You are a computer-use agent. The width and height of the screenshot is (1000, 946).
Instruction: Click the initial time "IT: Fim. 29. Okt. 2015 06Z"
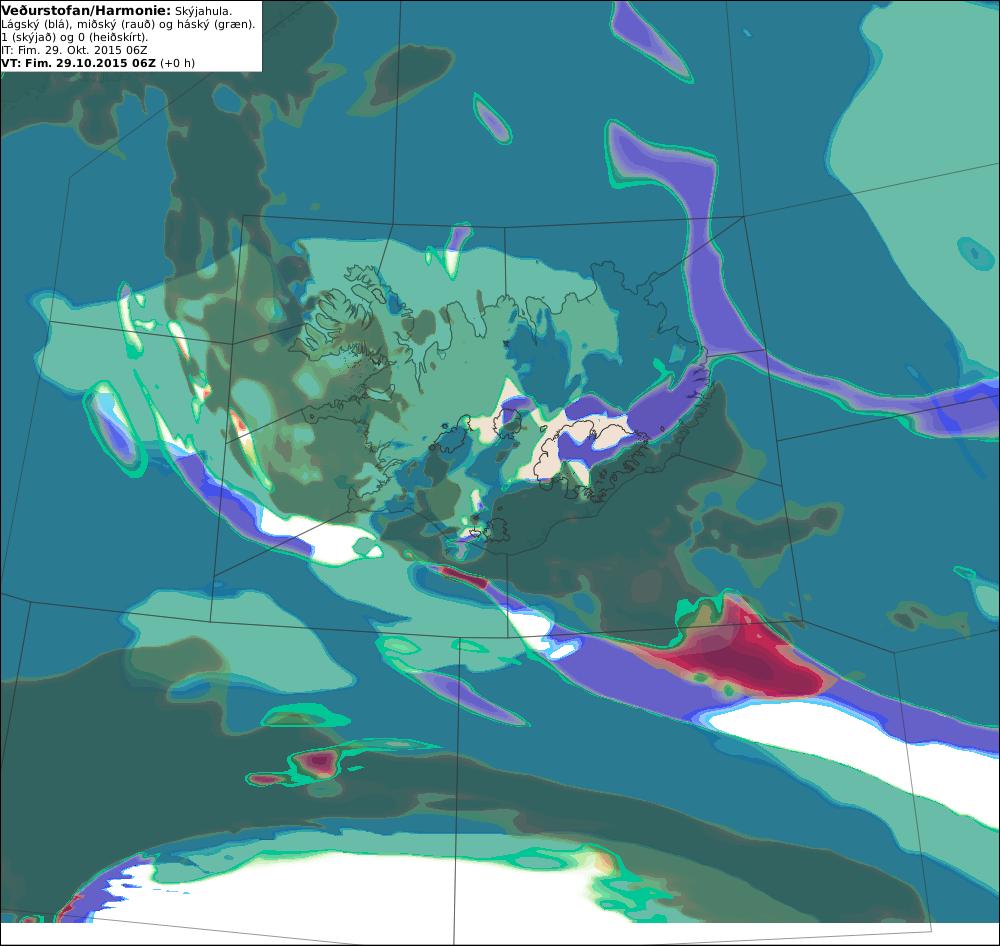(75, 50)
